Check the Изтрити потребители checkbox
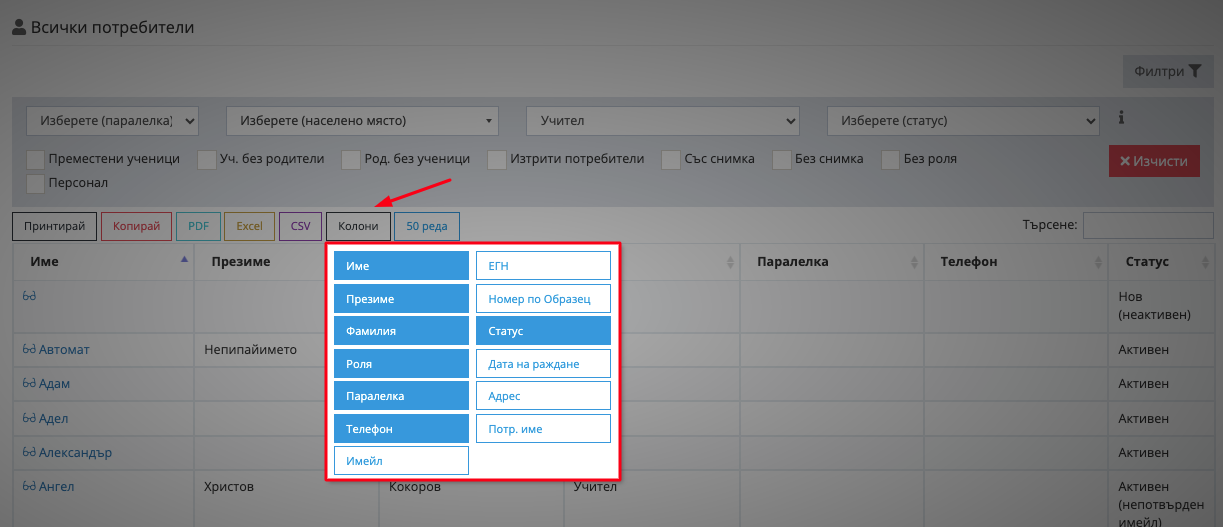The height and width of the screenshot is (527, 1223). (497, 159)
